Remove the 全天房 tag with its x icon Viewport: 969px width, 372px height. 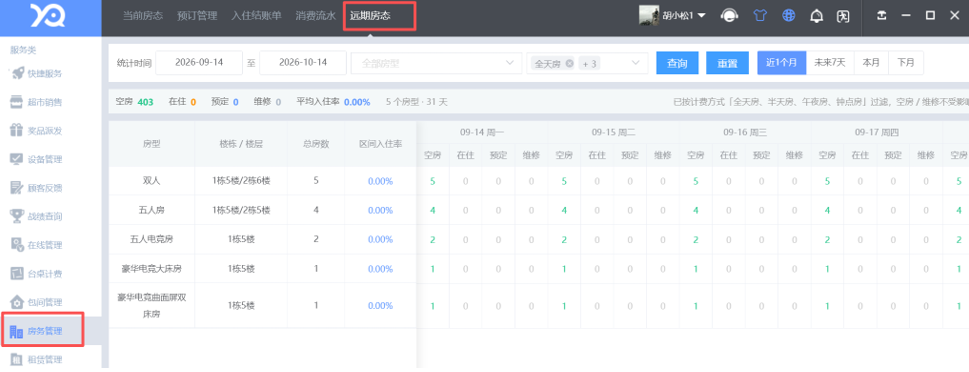pyautogui.click(x=569, y=63)
